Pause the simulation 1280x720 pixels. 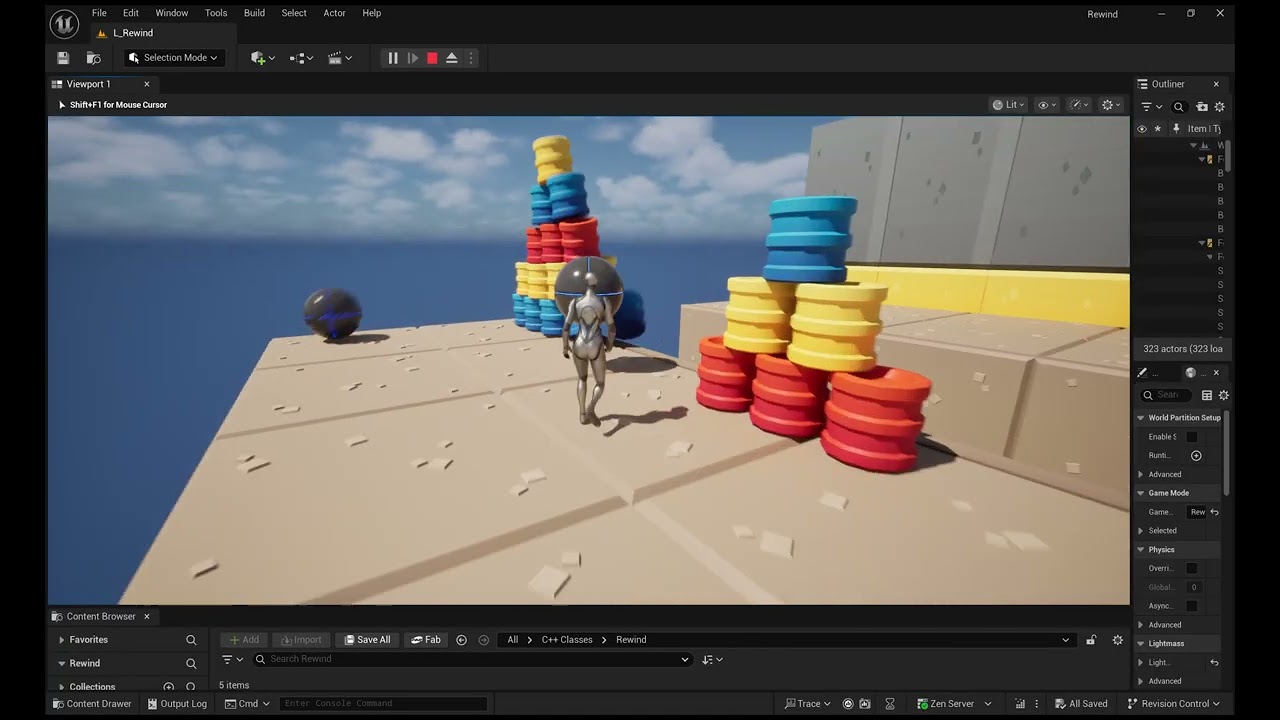point(393,58)
